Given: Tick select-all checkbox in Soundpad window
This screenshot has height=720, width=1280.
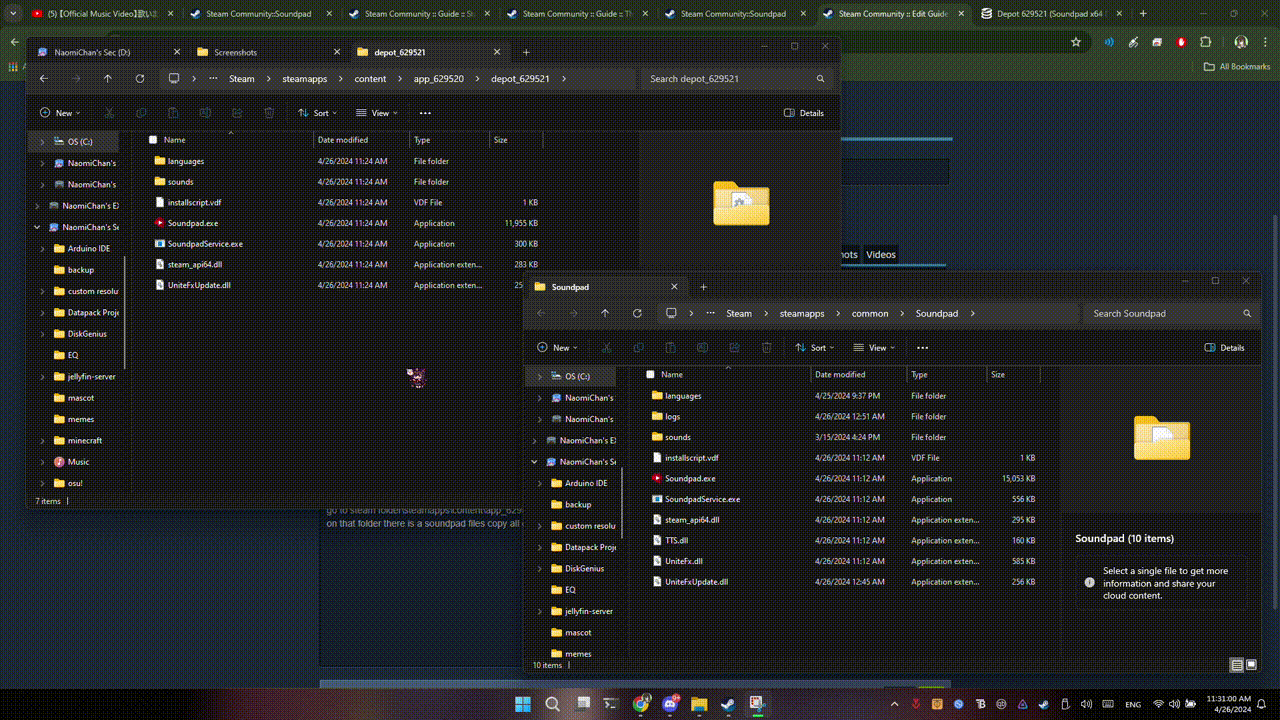Looking at the screenshot, I should point(650,374).
